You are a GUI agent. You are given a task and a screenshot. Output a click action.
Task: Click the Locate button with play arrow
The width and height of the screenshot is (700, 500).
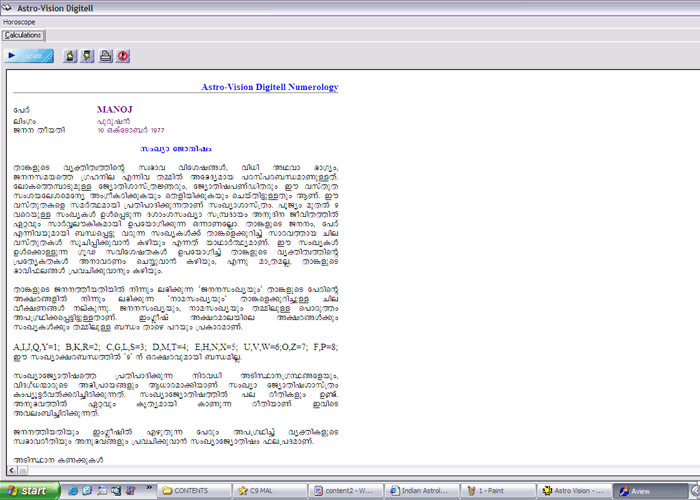click(x=29, y=56)
